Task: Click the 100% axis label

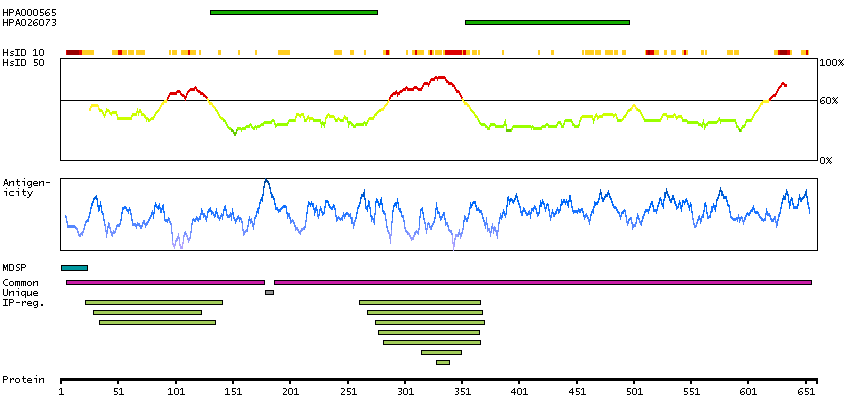Action: click(x=832, y=63)
